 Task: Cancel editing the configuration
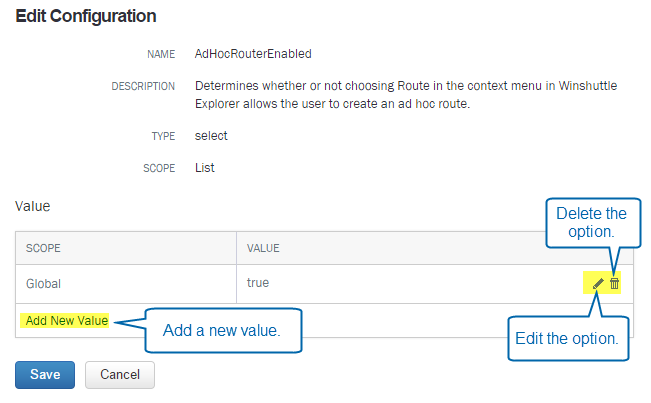pos(120,375)
